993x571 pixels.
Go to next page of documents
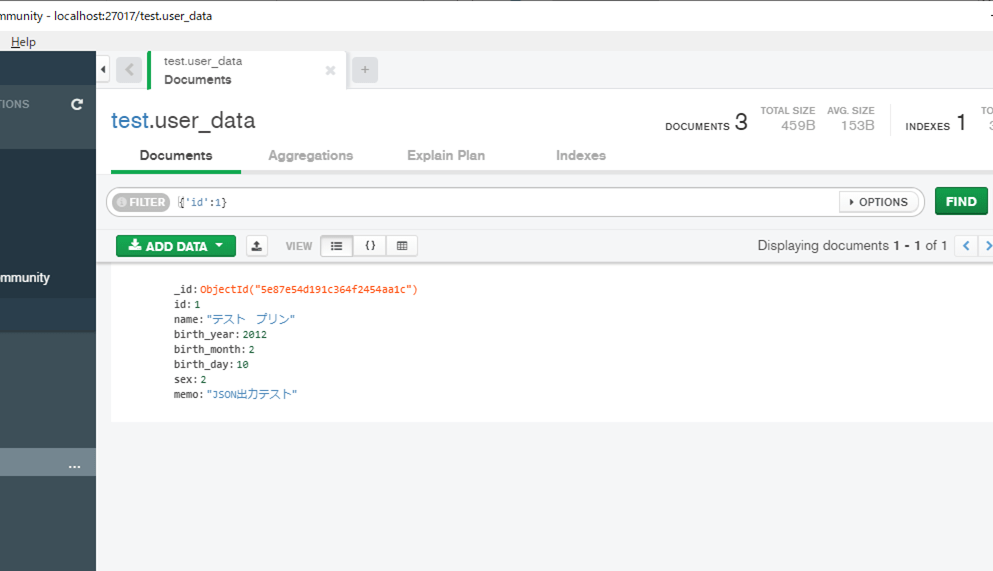[987, 246]
